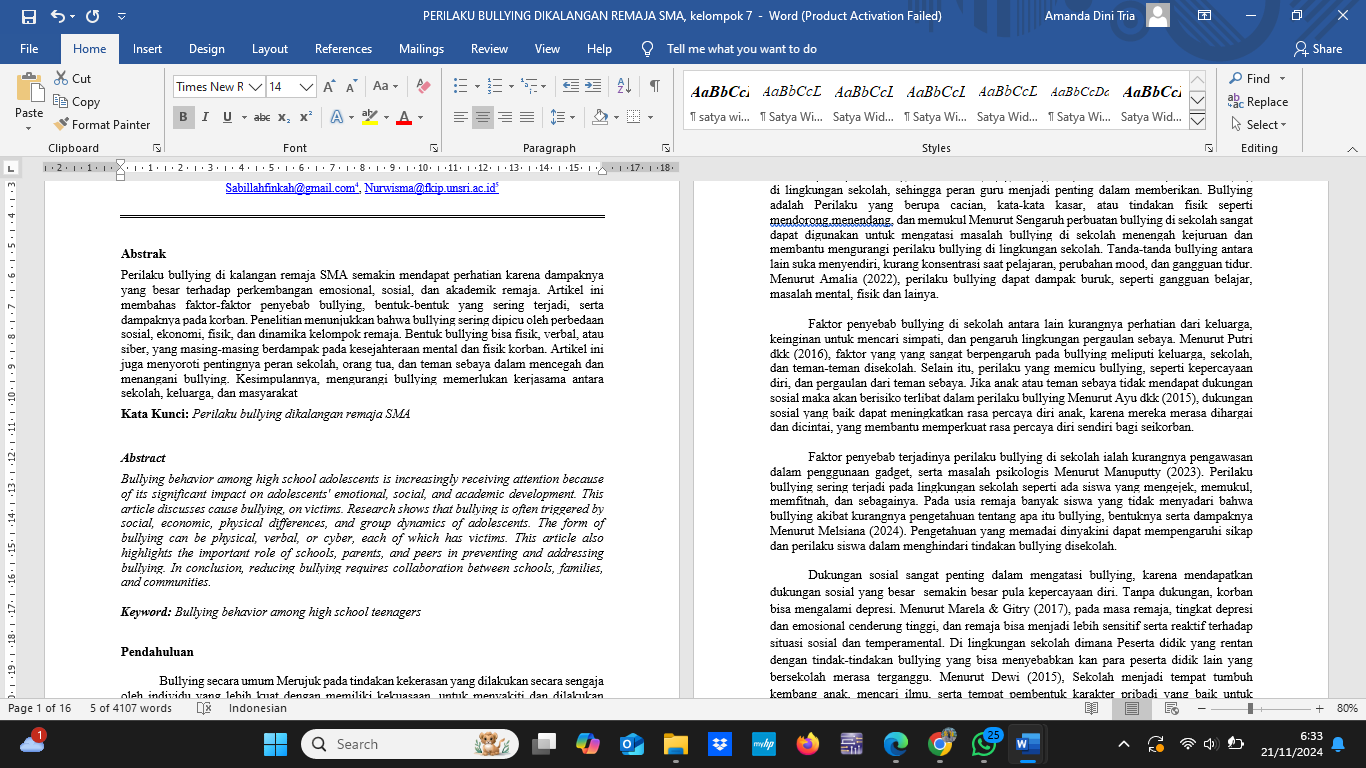Switch to the Layout tab
Viewport: 1366px width, 768px height.
click(270, 48)
